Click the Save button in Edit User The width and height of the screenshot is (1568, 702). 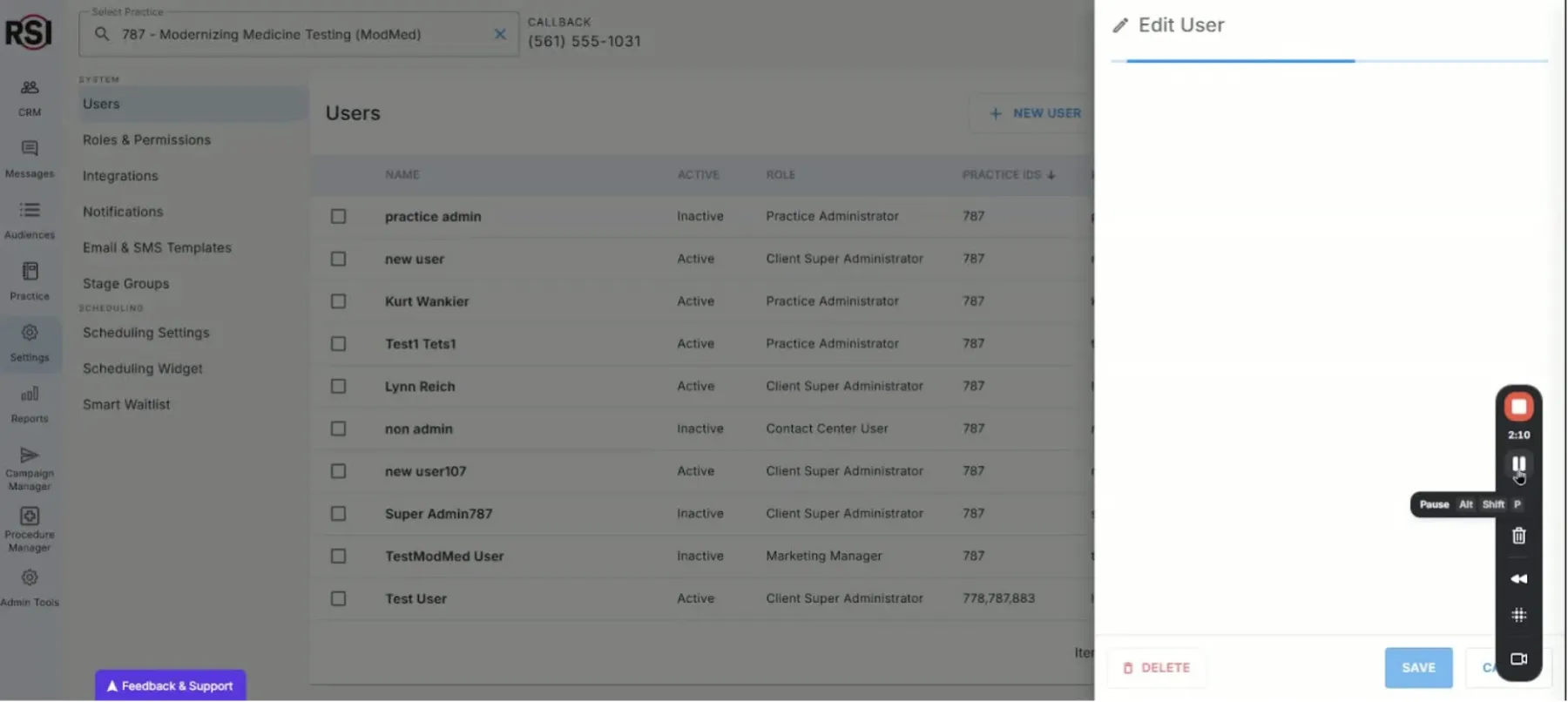click(1418, 667)
